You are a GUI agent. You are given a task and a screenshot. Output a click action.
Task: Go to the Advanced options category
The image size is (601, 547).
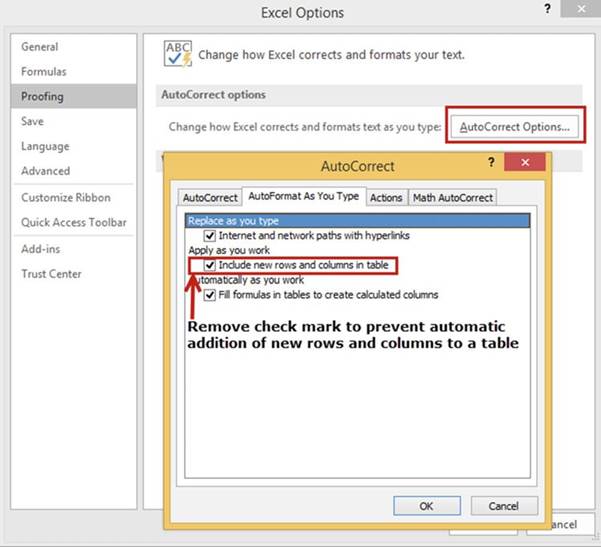click(46, 171)
